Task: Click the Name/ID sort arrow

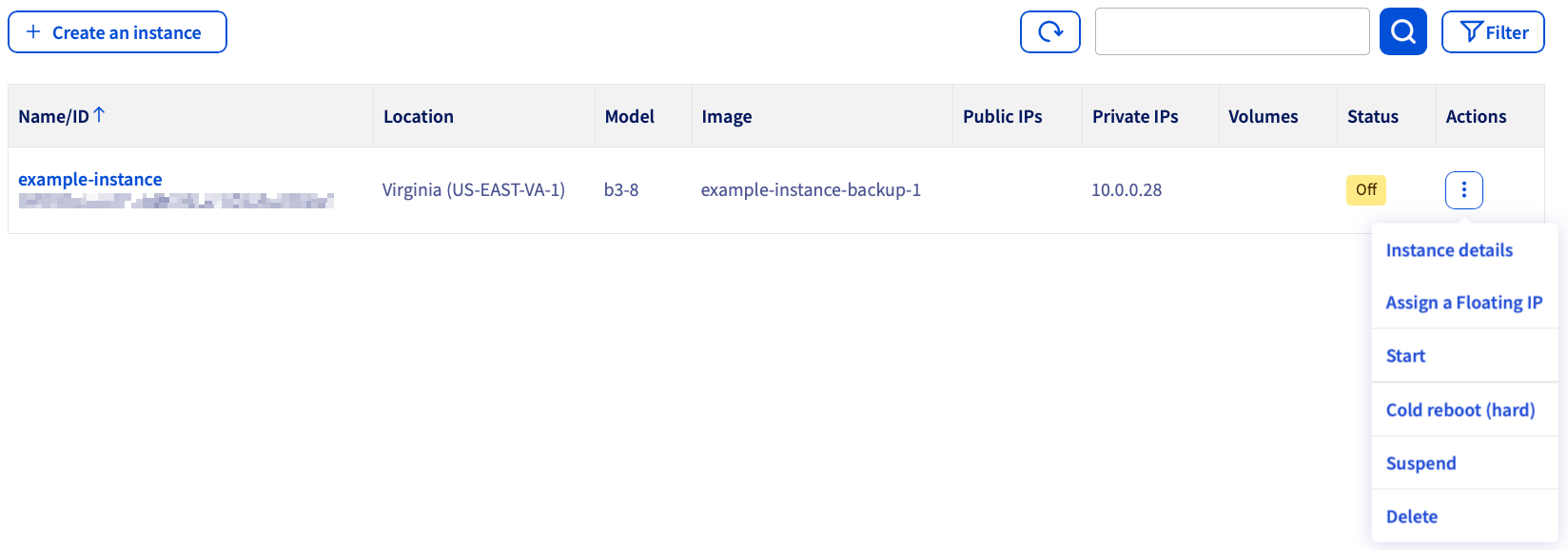Action: pos(99,115)
